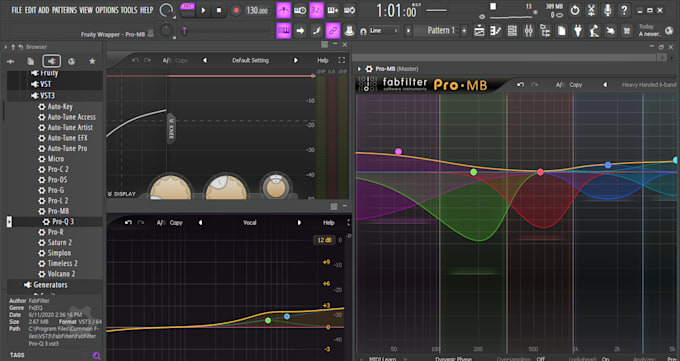Select the plugin database browser tab icon
This screenshot has height=361, width=680.
coord(52,61)
